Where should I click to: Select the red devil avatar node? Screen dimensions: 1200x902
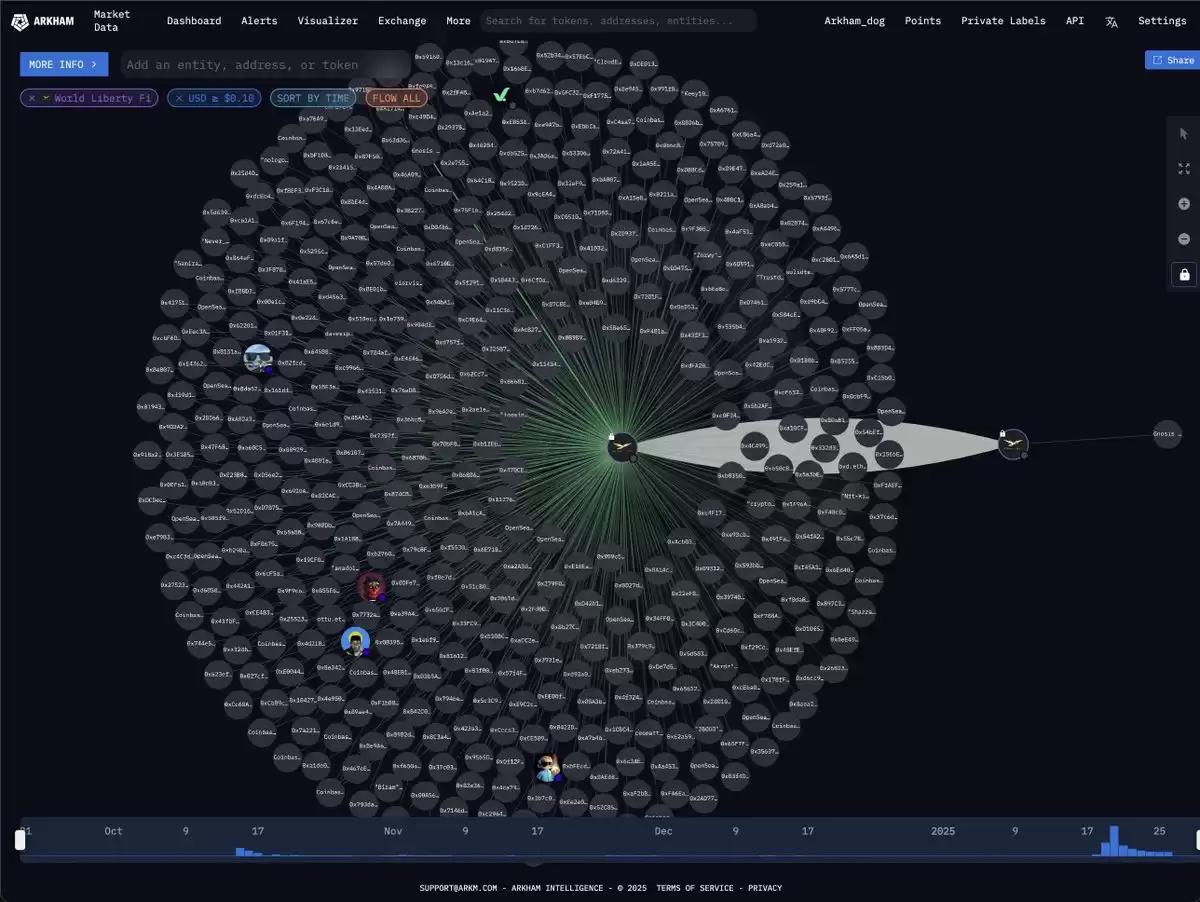(372, 586)
